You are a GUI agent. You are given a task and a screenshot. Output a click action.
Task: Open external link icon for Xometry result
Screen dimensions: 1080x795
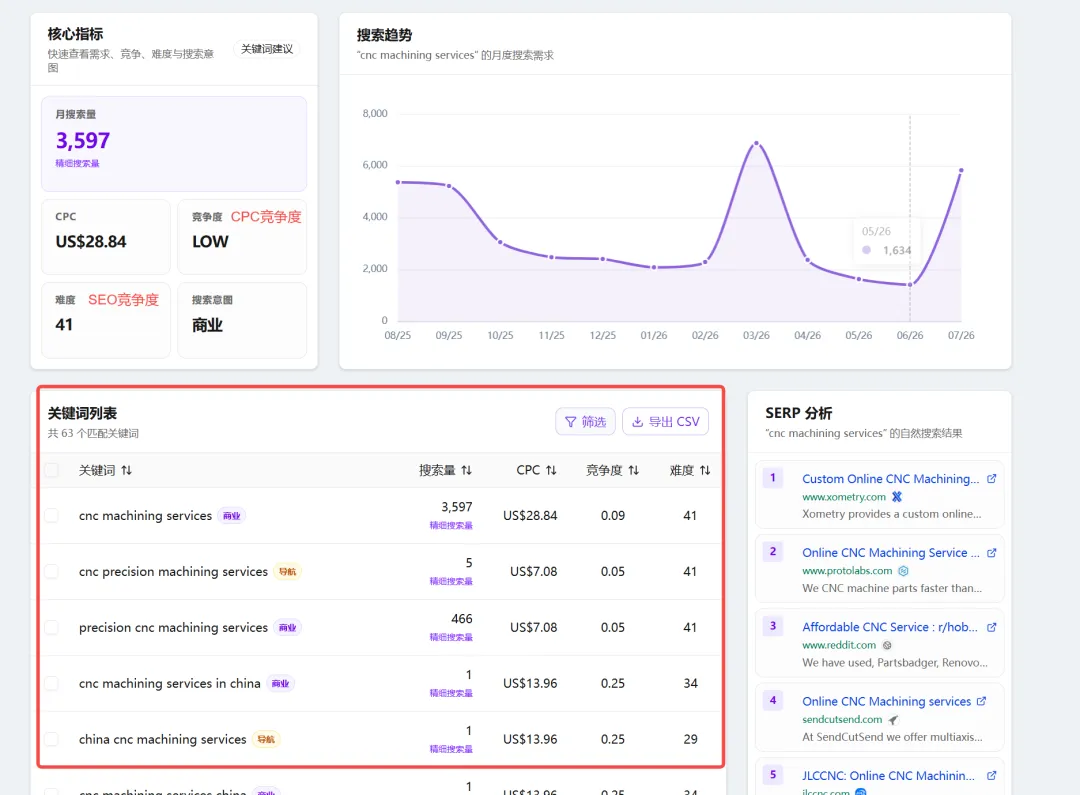[x=991, y=479]
